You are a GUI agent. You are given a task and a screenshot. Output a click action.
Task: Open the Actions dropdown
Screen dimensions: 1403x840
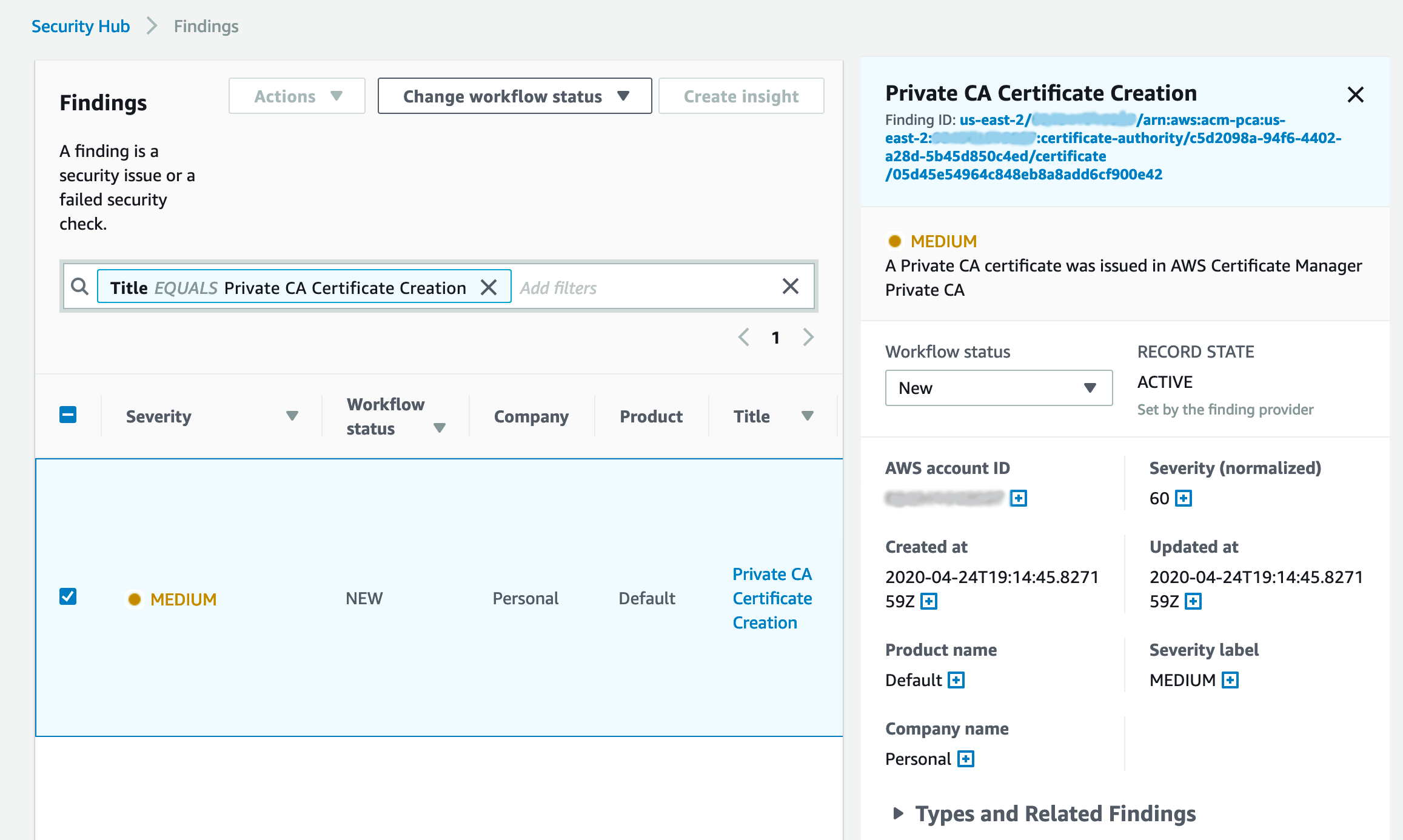[x=296, y=95]
